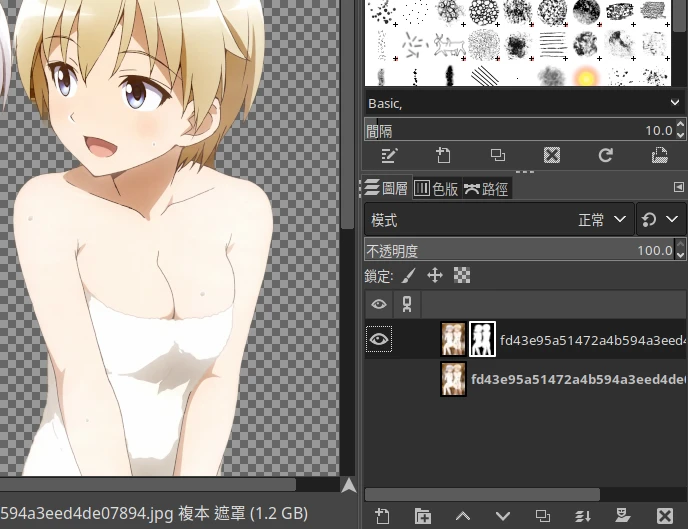This screenshot has width=688, height=529.
Task: Create a new brush
Action: [x=444, y=155]
